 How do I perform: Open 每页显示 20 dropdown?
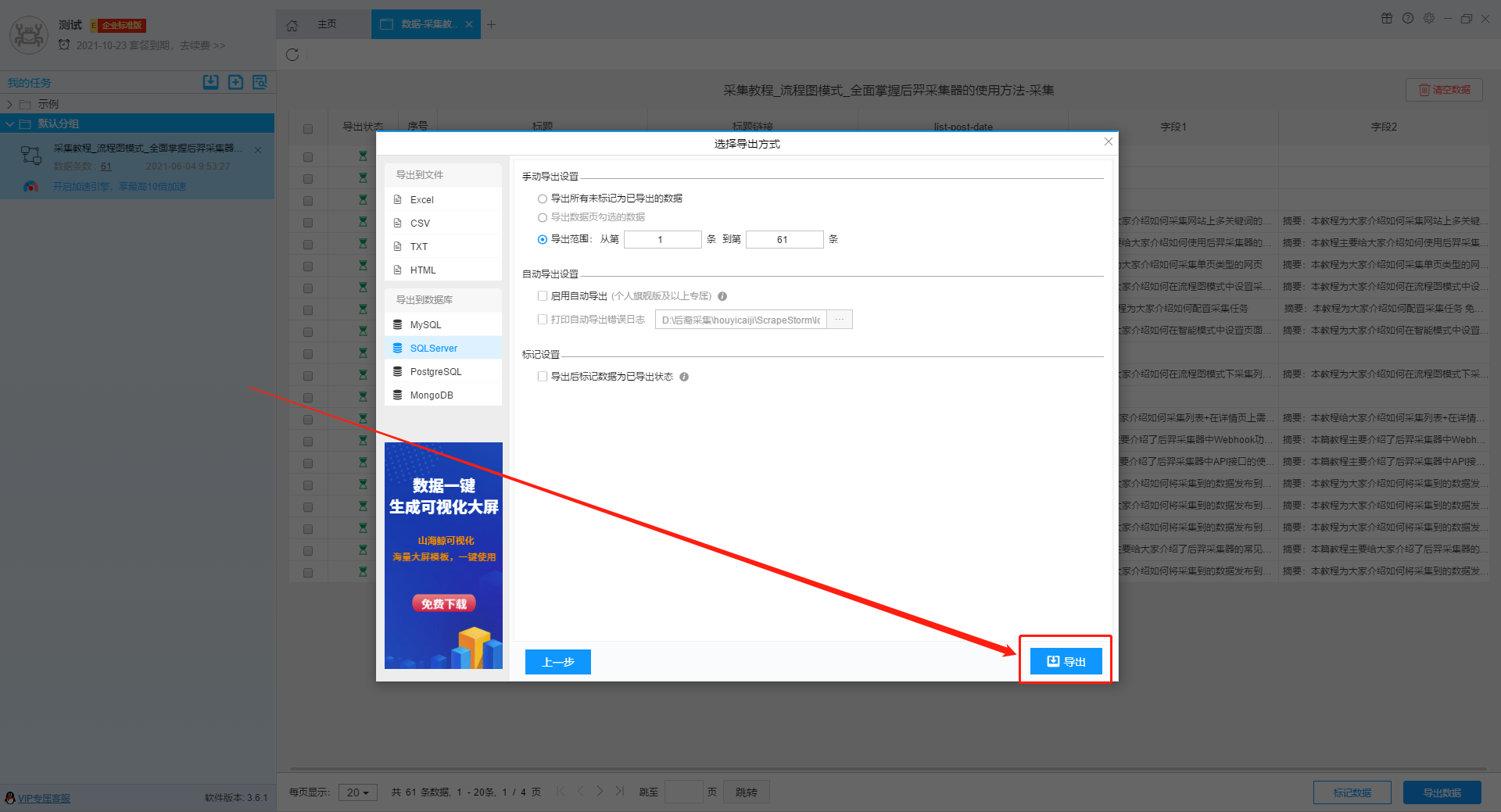358,792
